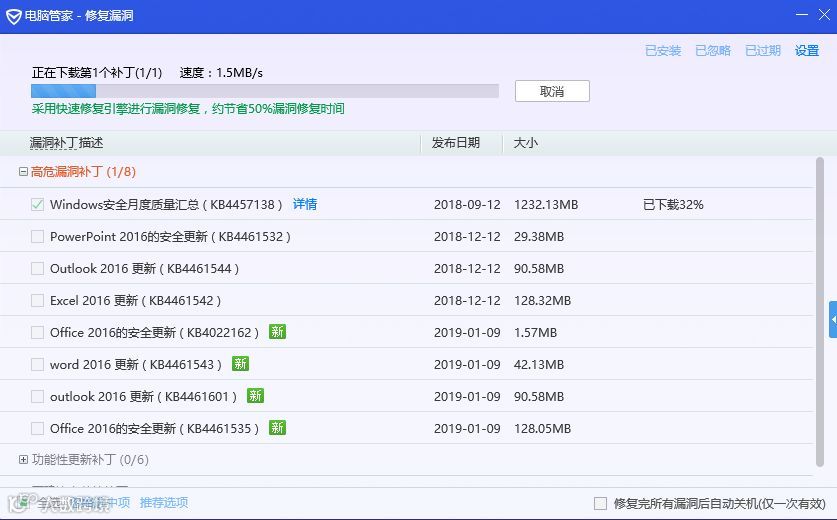This screenshot has height=520, width=837.
Task: Click the 1.57MB size value
Action: 535,333
